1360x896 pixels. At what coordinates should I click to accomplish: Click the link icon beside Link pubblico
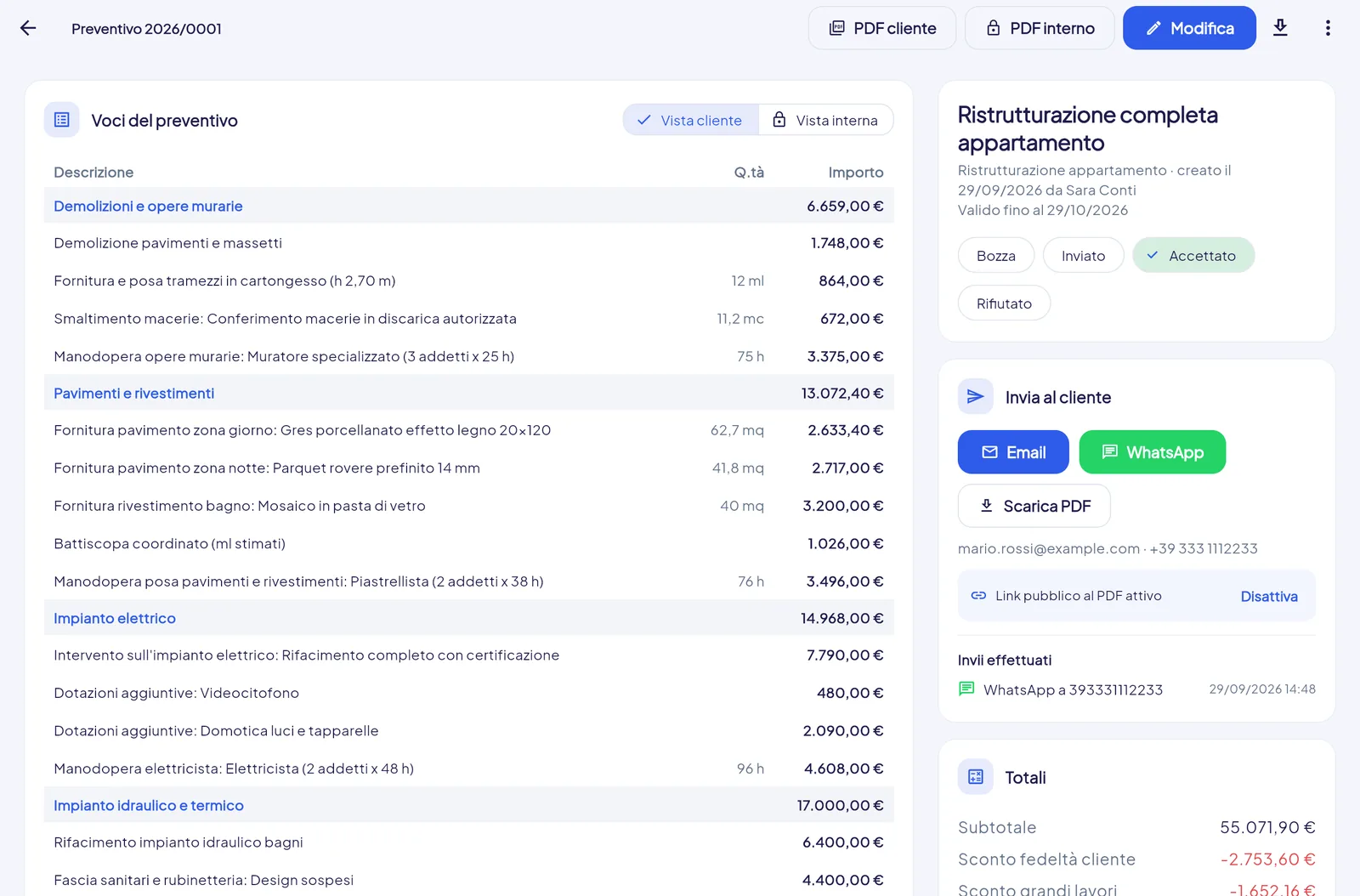click(x=978, y=595)
